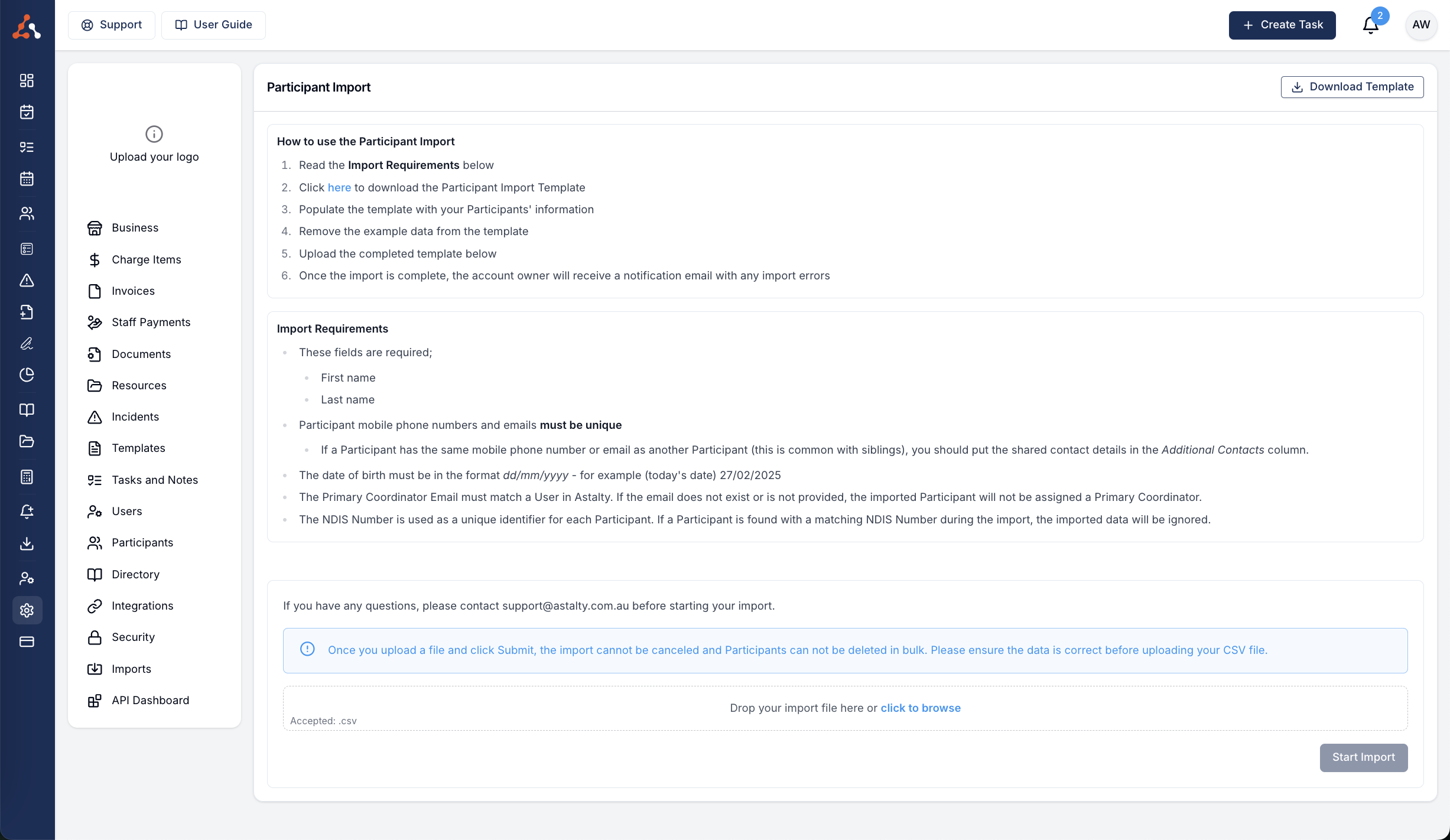Open the Charge Items settings page
The height and width of the screenshot is (840, 1450).
click(x=146, y=259)
